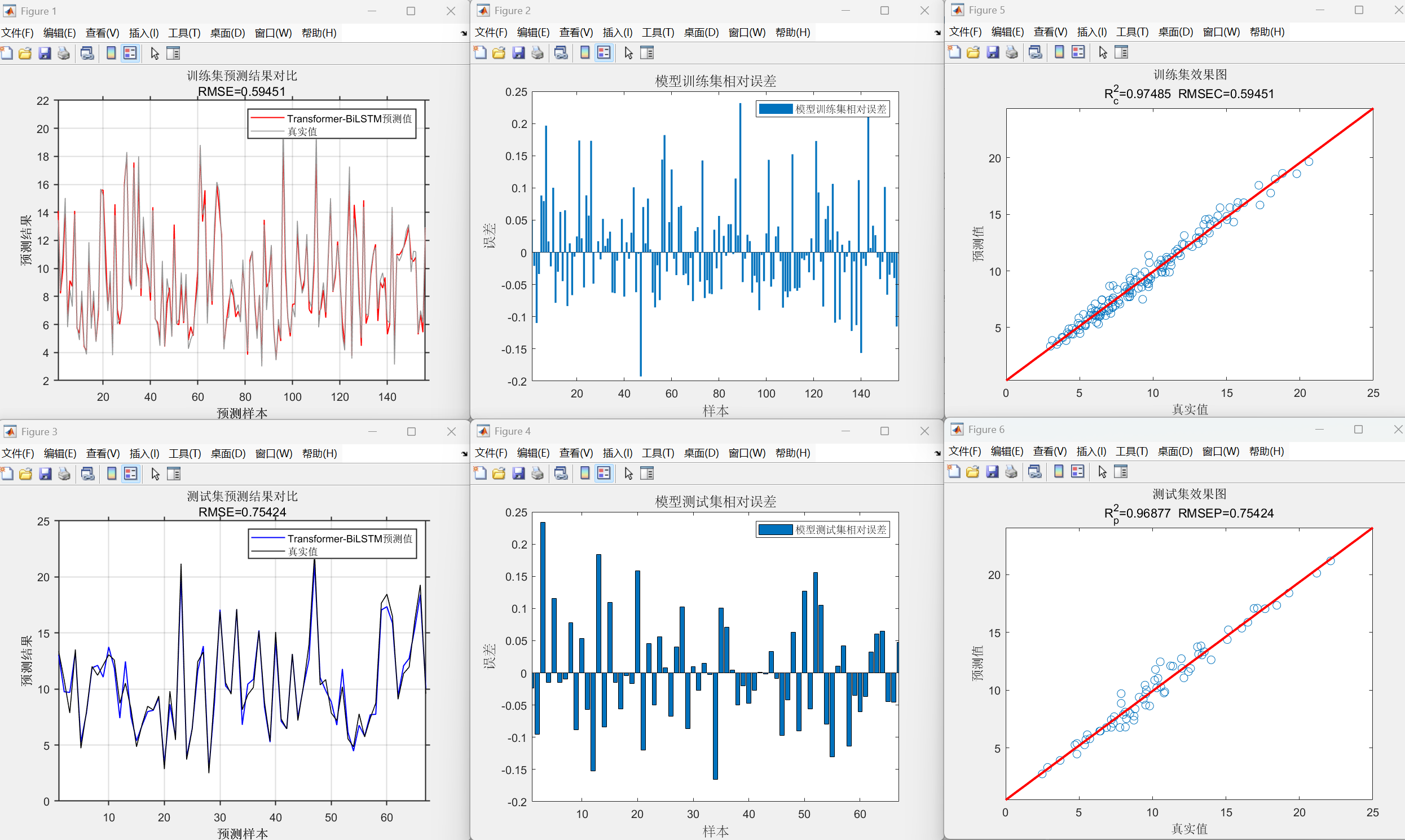Open Property Inspector from Figure 1 toolbar

(x=173, y=53)
